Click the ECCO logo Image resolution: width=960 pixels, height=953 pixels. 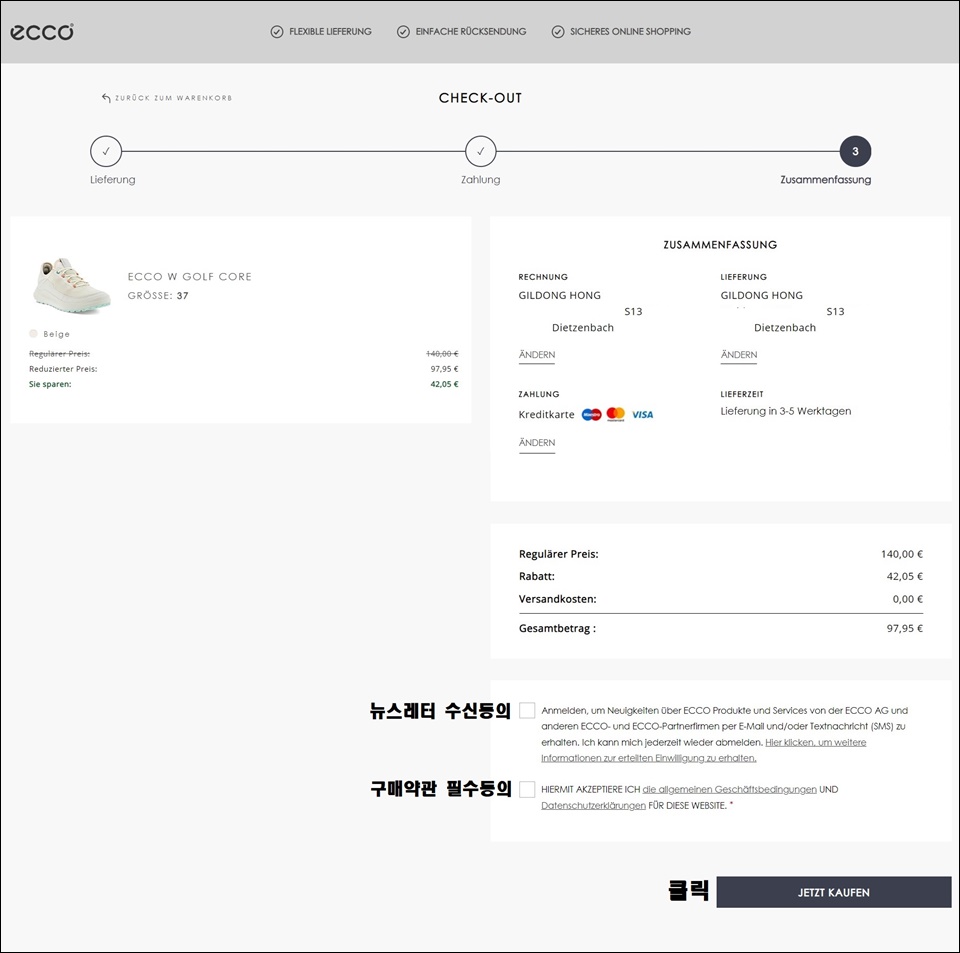42,32
